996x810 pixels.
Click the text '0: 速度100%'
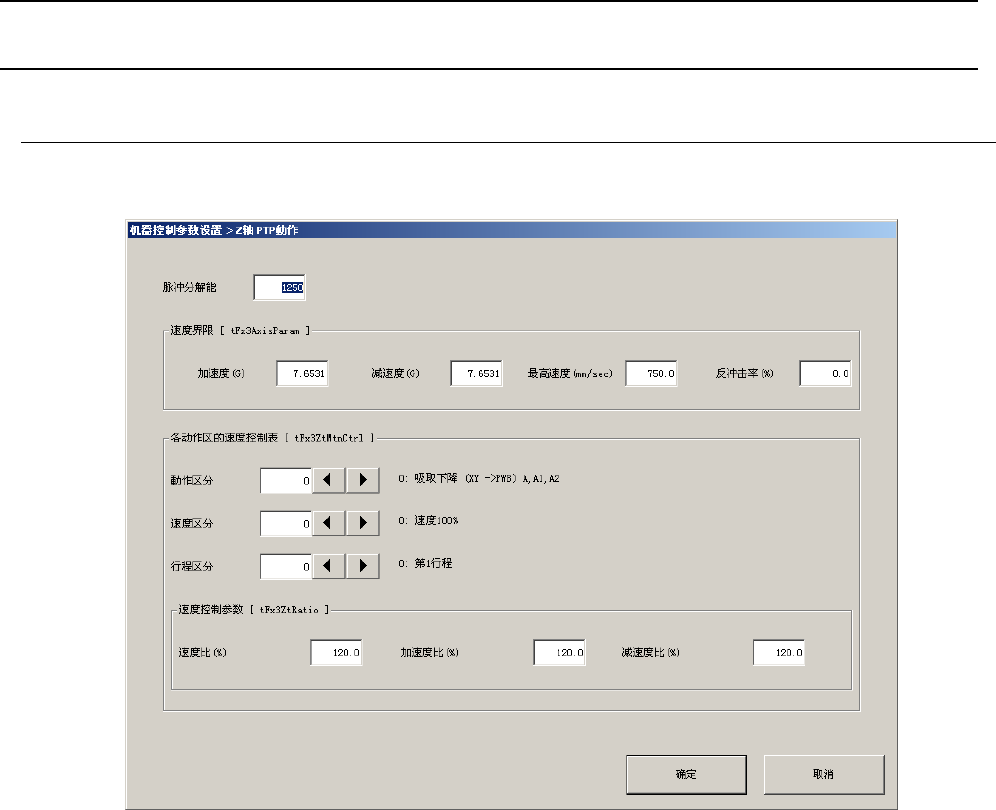pos(429,520)
